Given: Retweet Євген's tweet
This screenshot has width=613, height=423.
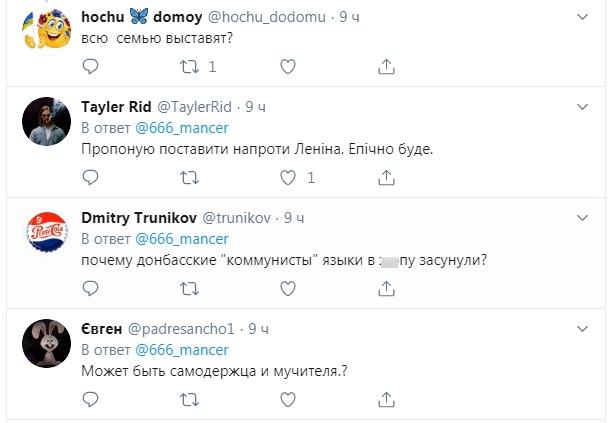Looking at the screenshot, I should (187, 400).
